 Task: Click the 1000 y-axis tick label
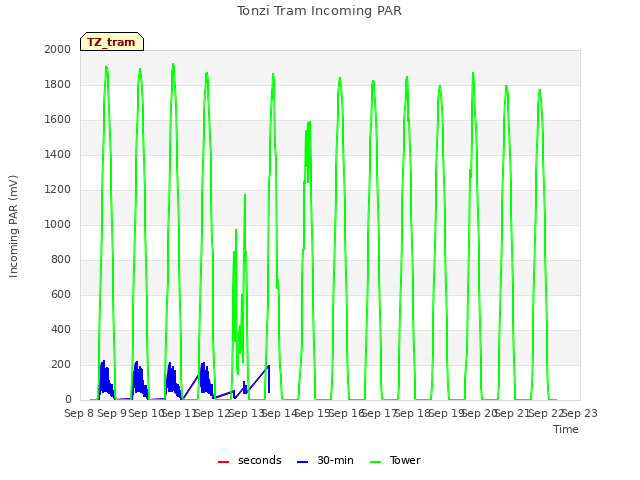(x=58, y=224)
